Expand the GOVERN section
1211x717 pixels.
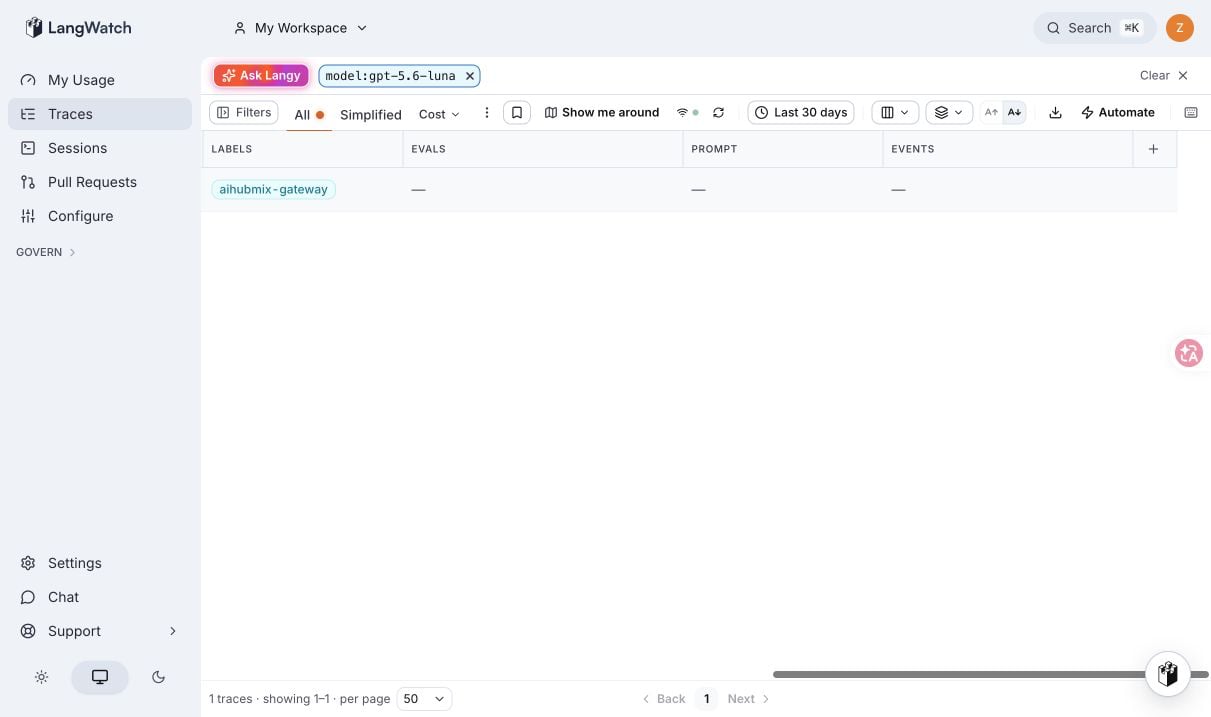46,252
